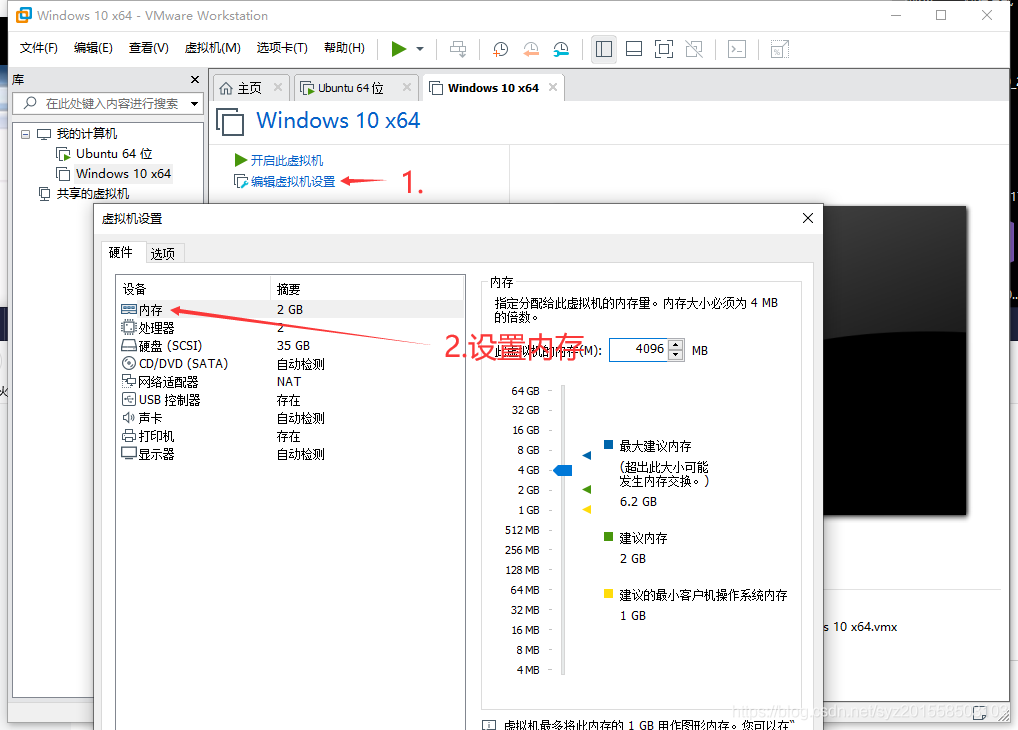Increase memory with the up stepper arrow
The height and width of the screenshot is (730, 1018).
(676, 345)
